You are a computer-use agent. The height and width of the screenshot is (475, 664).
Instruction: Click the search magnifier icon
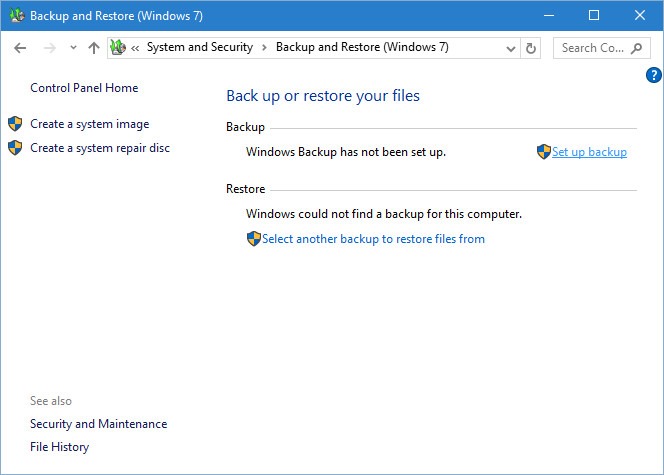[636, 48]
